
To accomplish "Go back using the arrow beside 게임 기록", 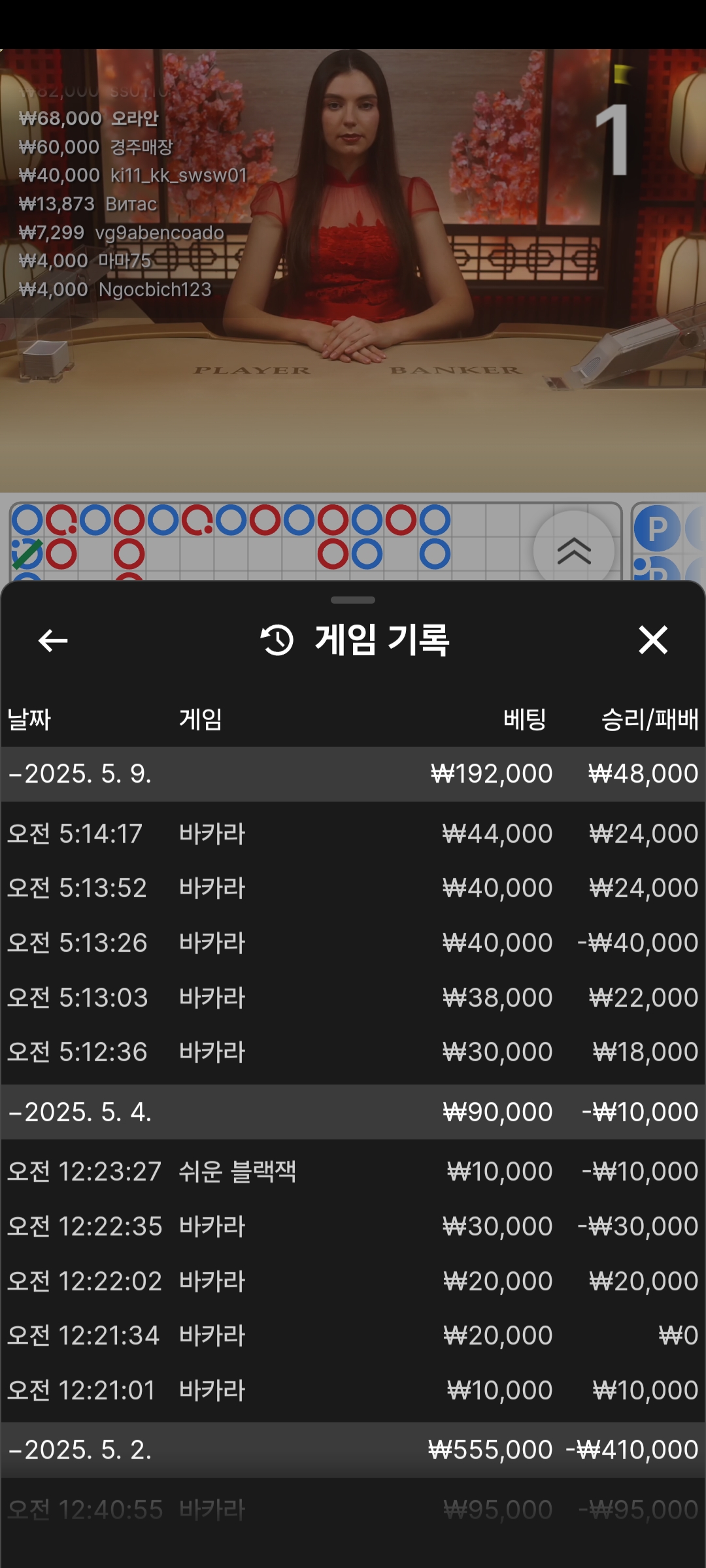I will pyautogui.click(x=53, y=640).
